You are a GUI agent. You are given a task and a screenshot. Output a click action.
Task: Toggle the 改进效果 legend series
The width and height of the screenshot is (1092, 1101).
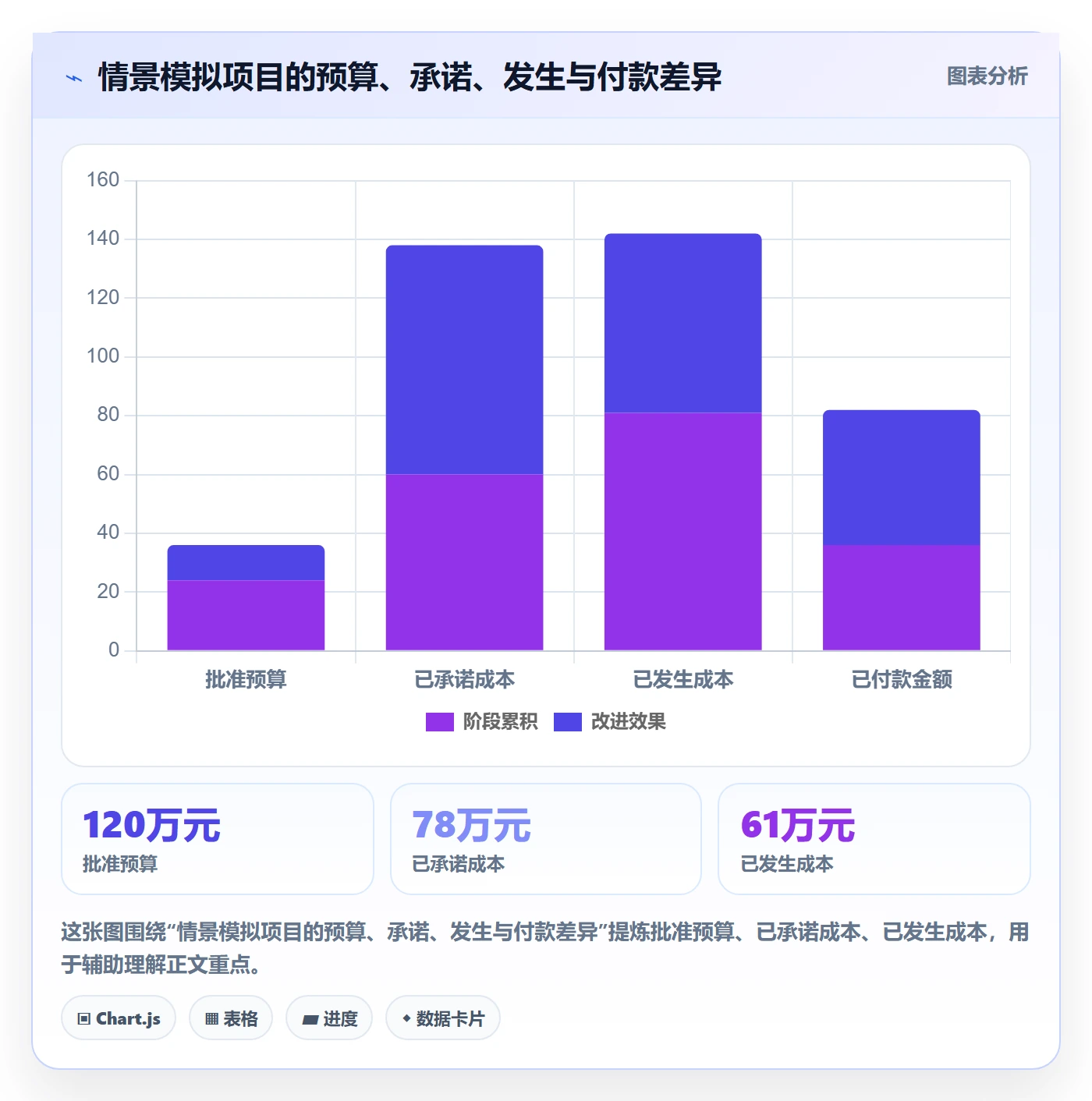(610, 721)
